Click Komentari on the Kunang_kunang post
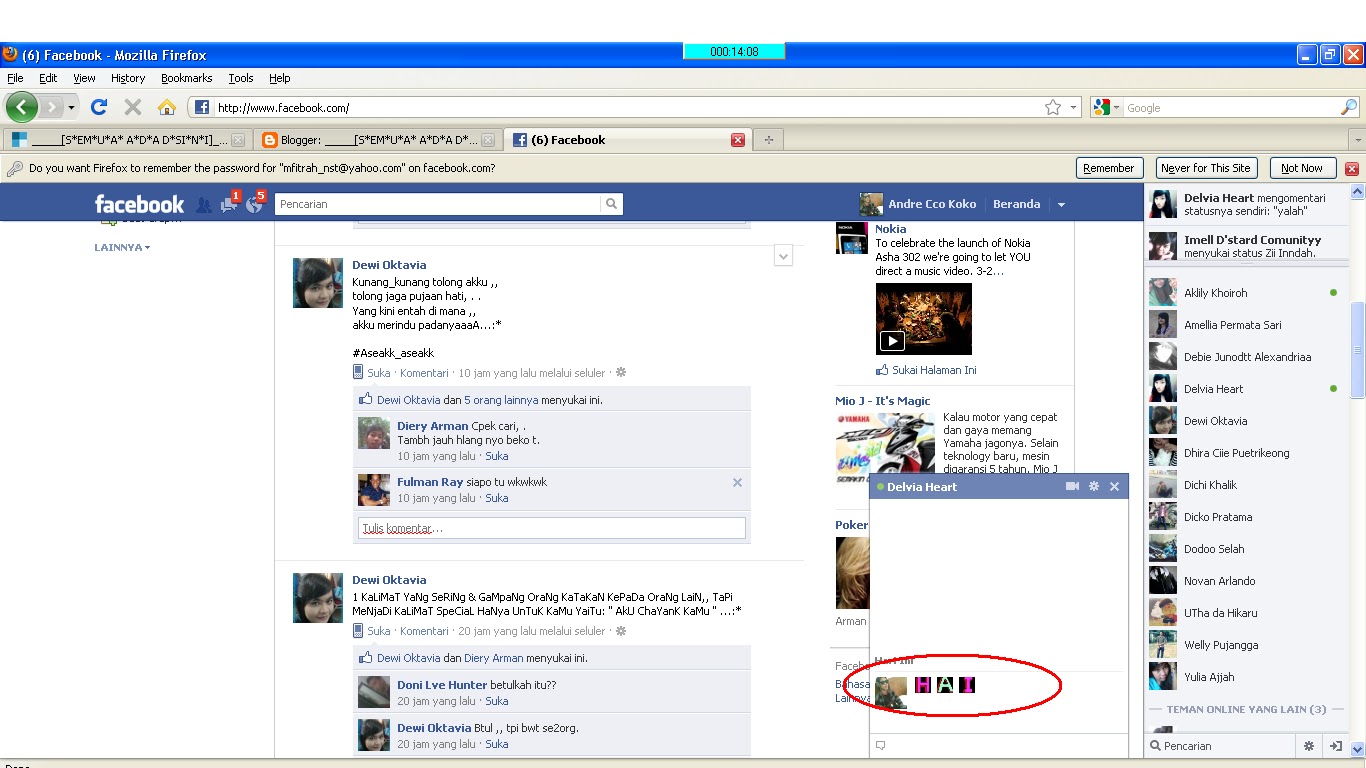 (x=424, y=373)
